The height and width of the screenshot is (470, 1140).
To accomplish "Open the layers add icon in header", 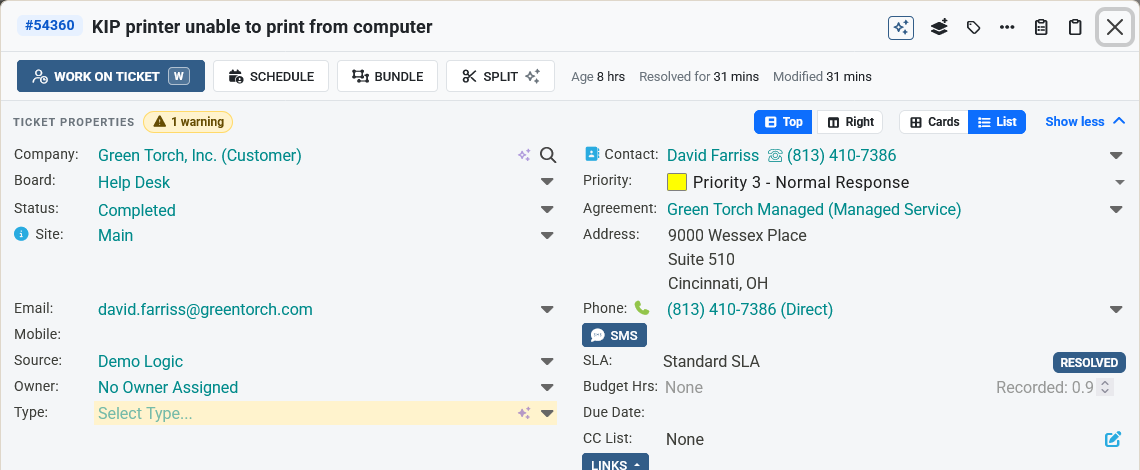I will (939, 28).
